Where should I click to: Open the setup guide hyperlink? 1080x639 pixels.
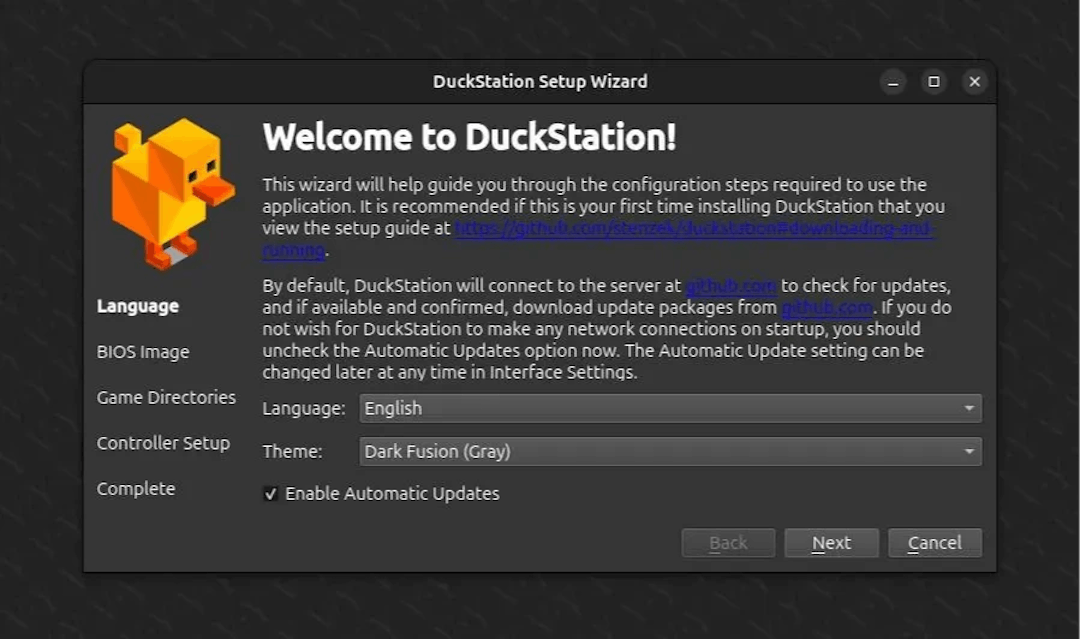(x=700, y=228)
